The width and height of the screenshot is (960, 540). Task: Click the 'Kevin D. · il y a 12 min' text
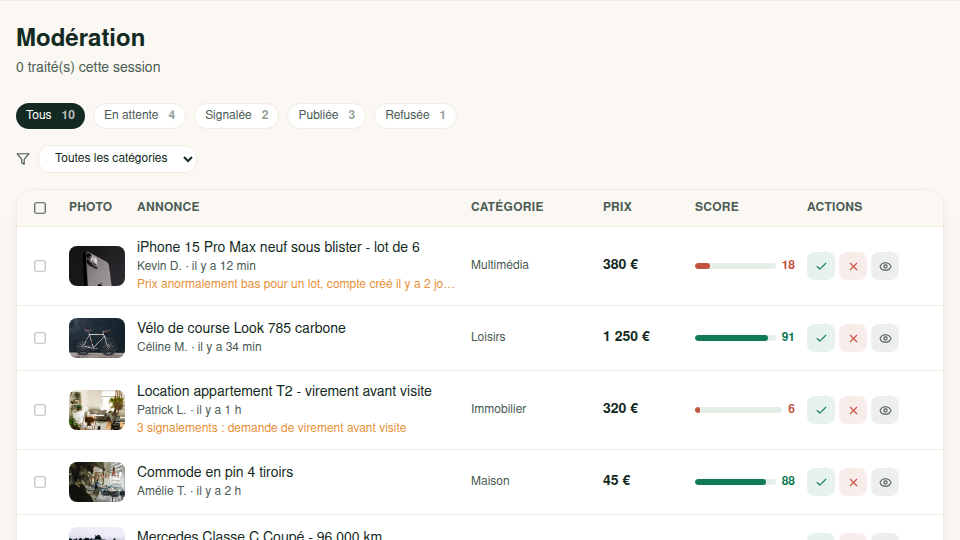click(197, 266)
